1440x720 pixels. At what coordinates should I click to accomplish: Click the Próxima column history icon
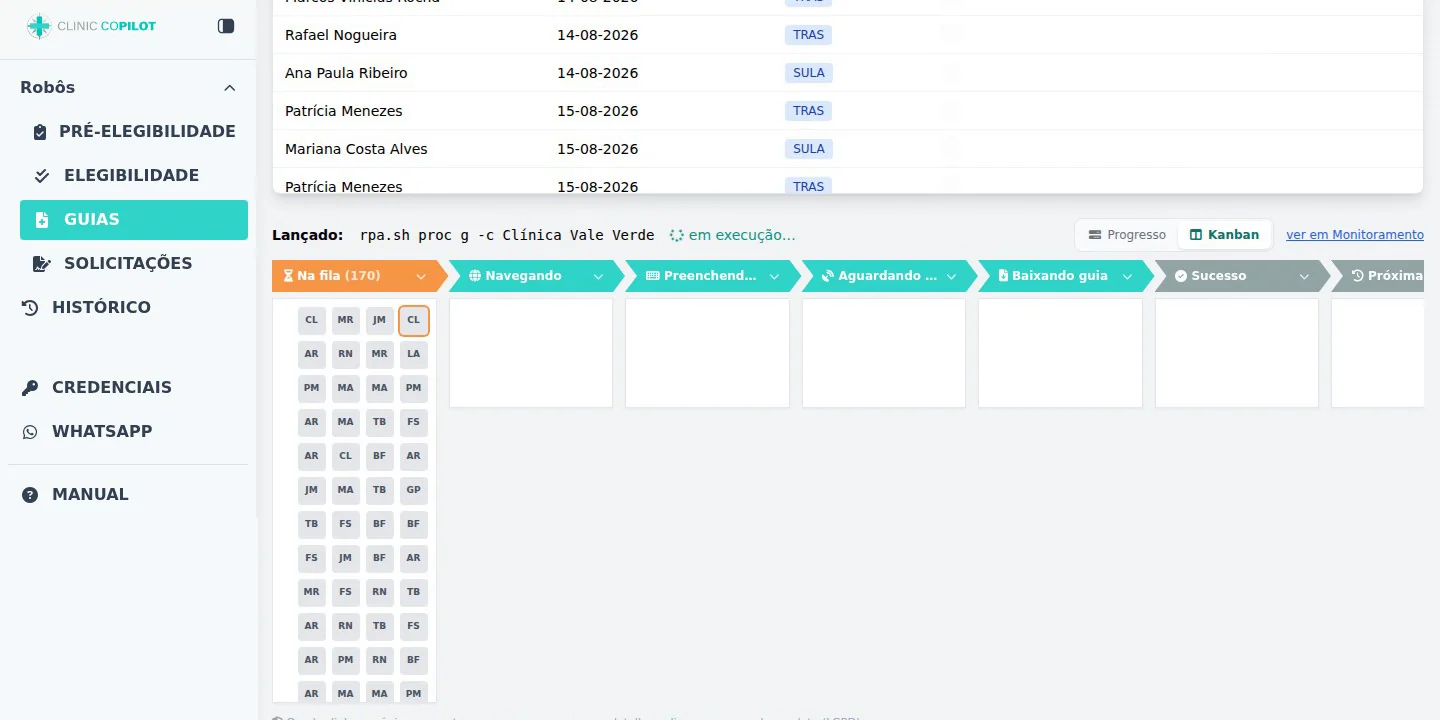pyautogui.click(x=1358, y=276)
